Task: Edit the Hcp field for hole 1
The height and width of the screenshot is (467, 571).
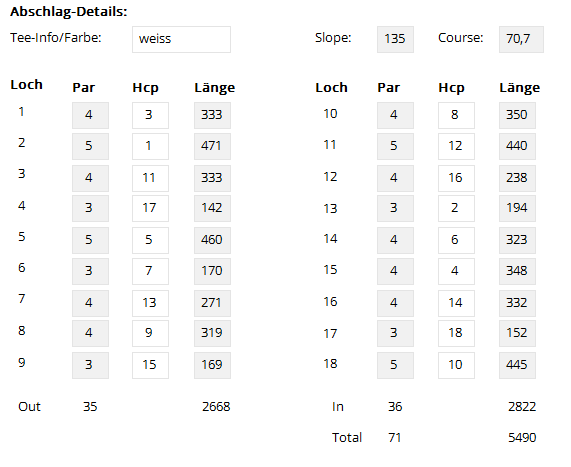Action: (x=150, y=115)
